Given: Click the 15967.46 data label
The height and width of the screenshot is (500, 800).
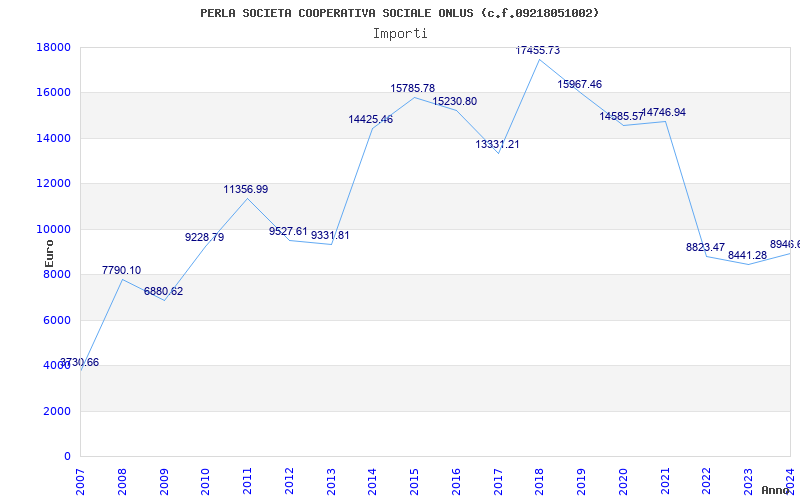Looking at the screenshot, I should tap(580, 84).
